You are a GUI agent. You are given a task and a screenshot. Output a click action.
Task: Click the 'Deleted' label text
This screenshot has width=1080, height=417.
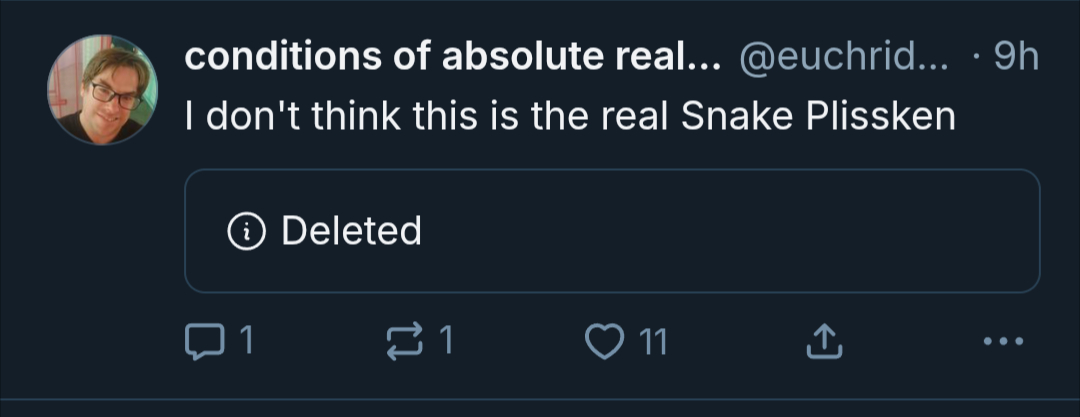point(351,232)
